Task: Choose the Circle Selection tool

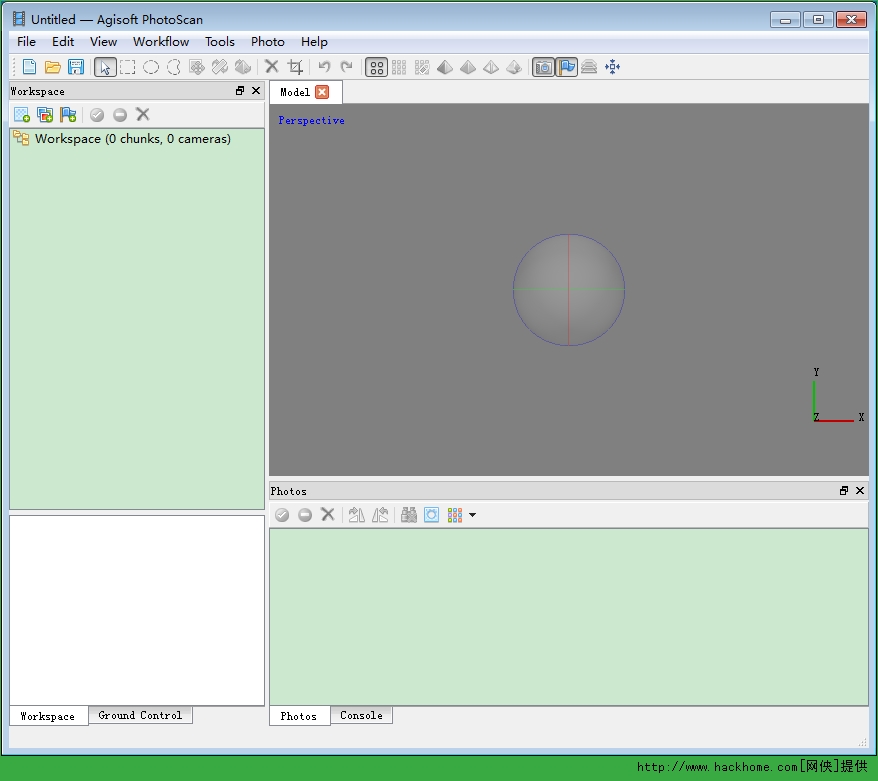Action: pos(151,67)
